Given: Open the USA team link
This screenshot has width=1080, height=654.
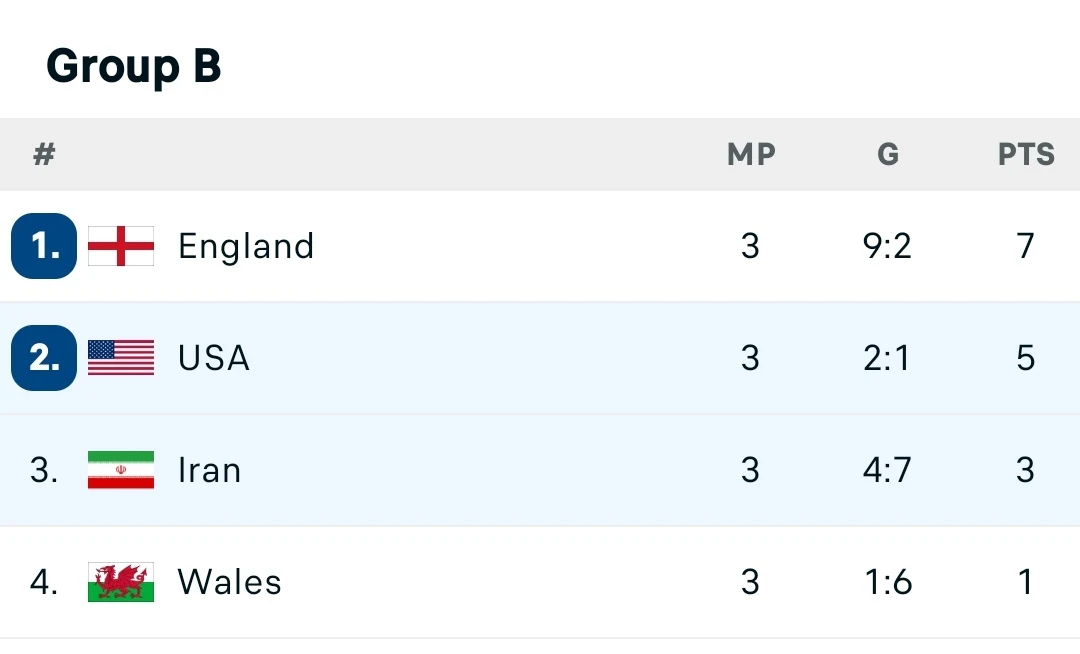Looking at the screenshot, I should 214,358.
